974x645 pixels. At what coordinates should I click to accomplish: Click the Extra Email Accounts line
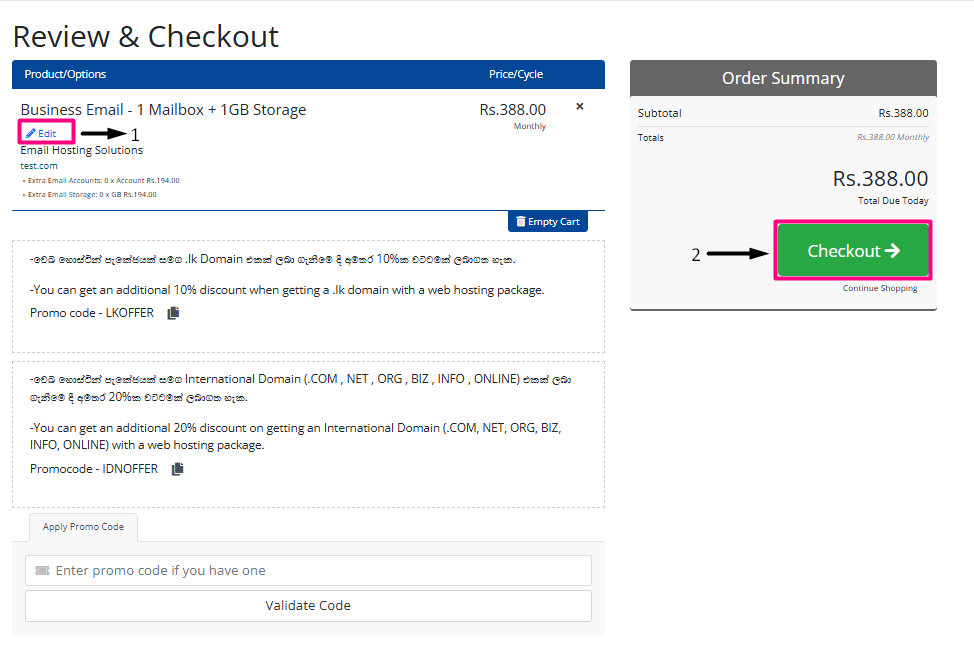tap(100, 180)
